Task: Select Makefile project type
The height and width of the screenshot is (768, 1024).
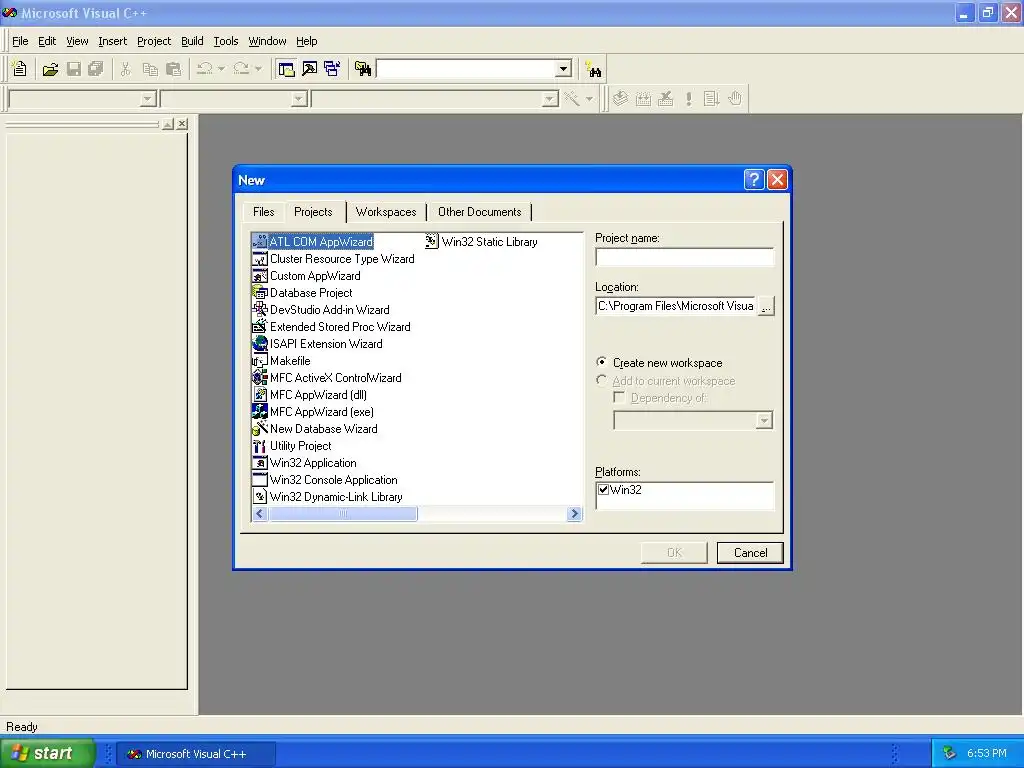Action: pos(281,360)
